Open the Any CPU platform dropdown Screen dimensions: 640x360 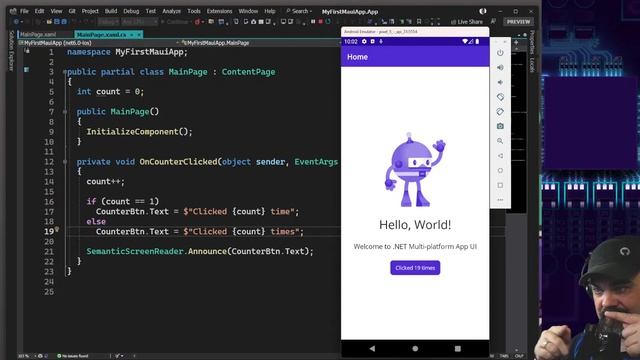pyautogui.click(x=139, y=22)
